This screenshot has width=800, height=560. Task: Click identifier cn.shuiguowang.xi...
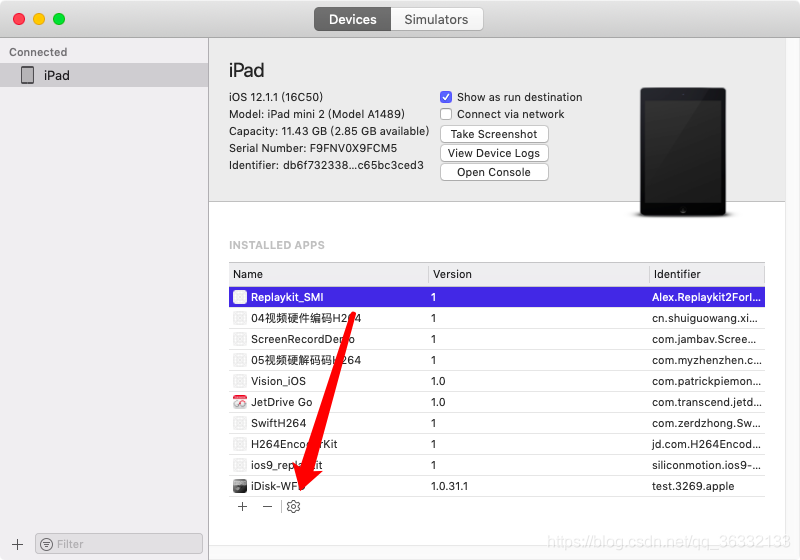[x=705, y=318]
